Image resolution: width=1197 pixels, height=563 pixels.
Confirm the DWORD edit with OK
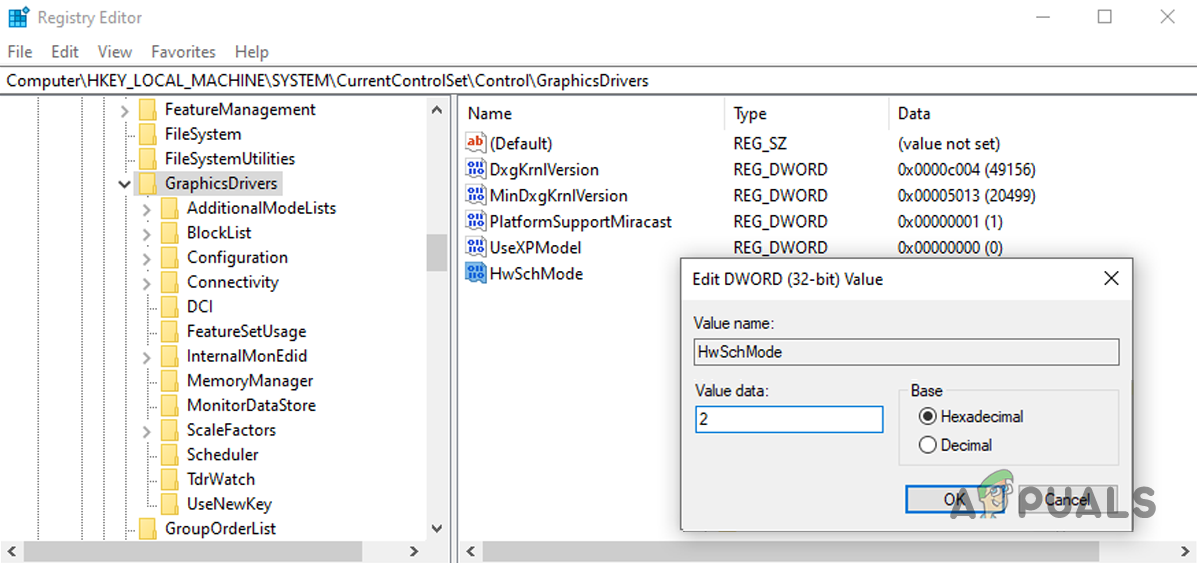click(954, 499)
